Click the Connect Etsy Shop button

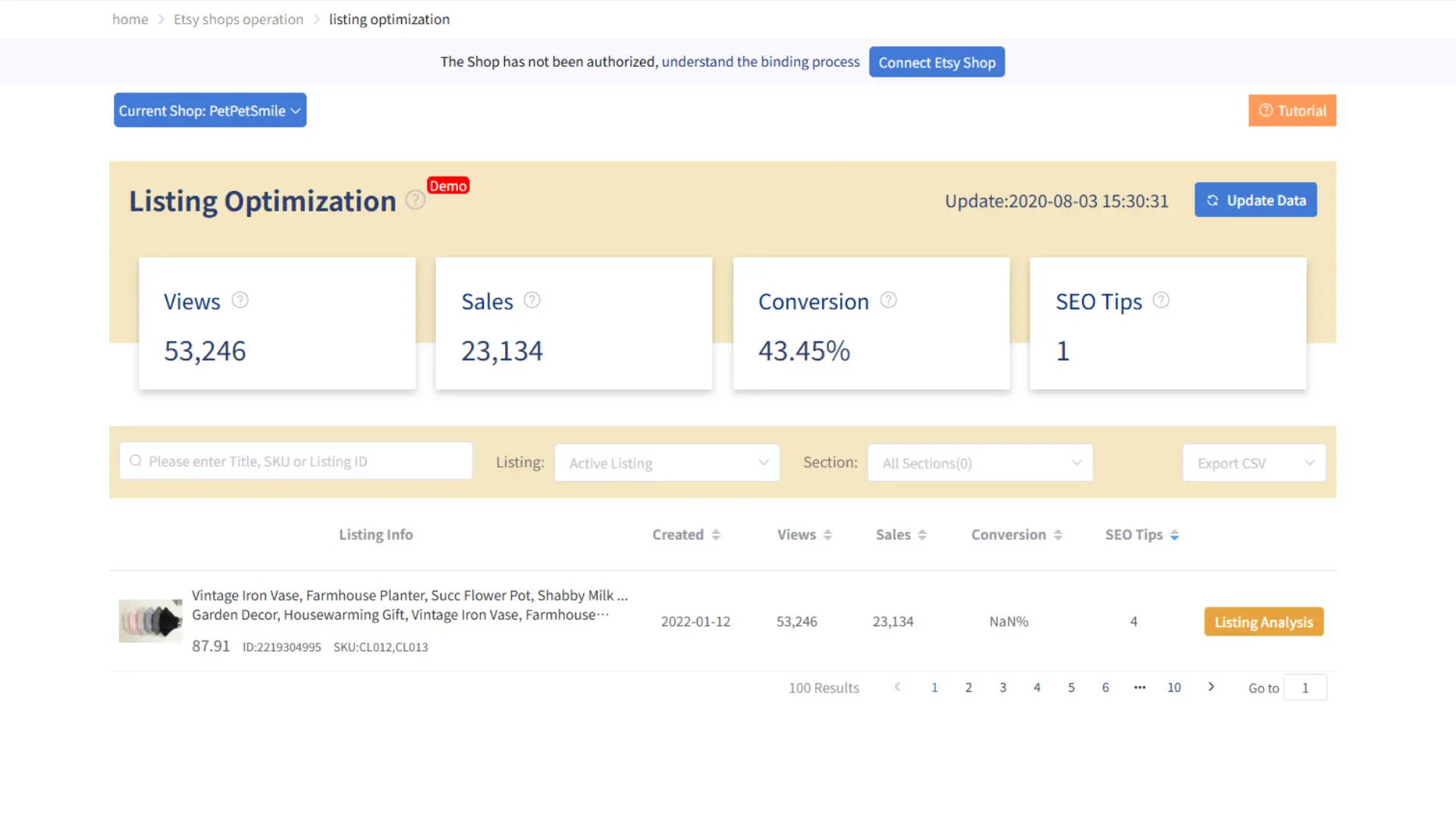coord(937,61)
